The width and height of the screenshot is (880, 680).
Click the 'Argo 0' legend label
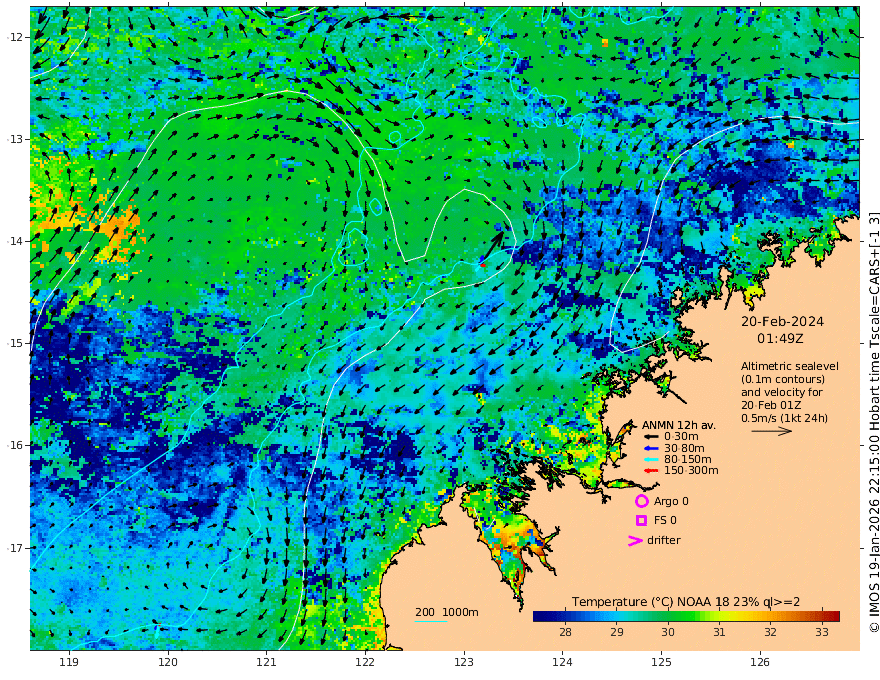[671, 502]
